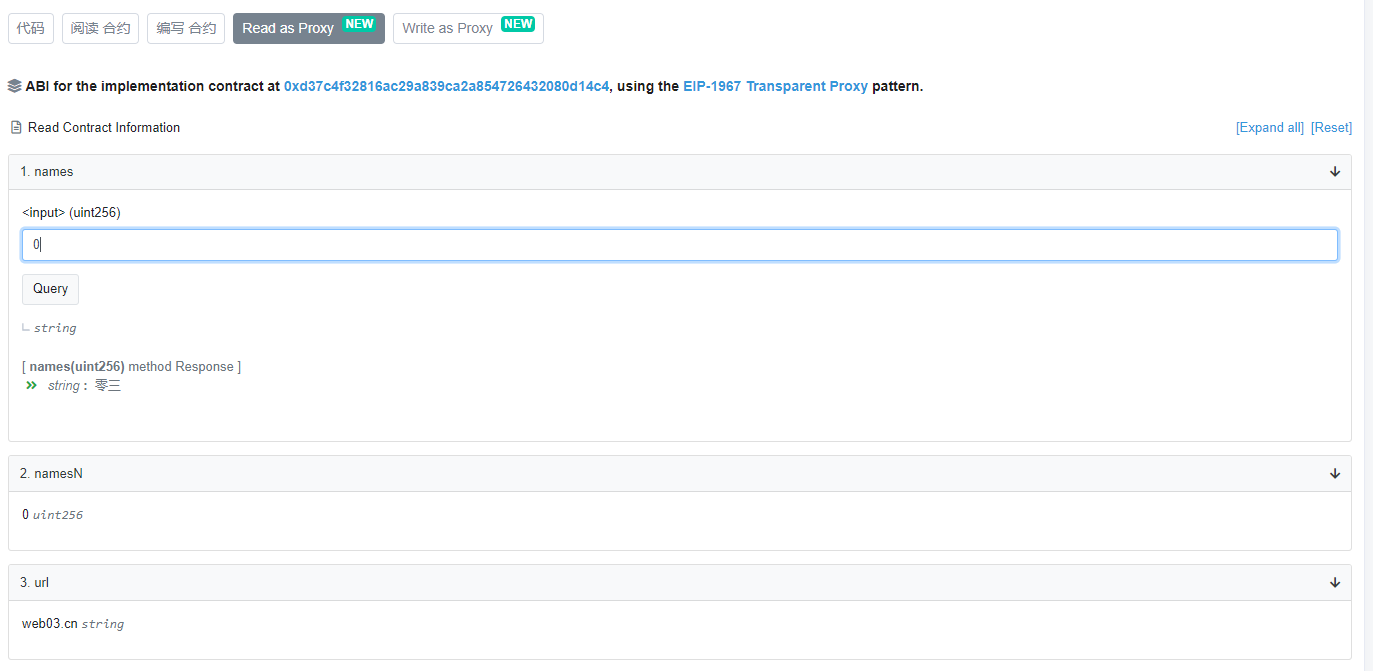This screenshot has width=1373, height=671.
Task: Switch to the 编写 合约 tab
Action: tap(186, 28)
